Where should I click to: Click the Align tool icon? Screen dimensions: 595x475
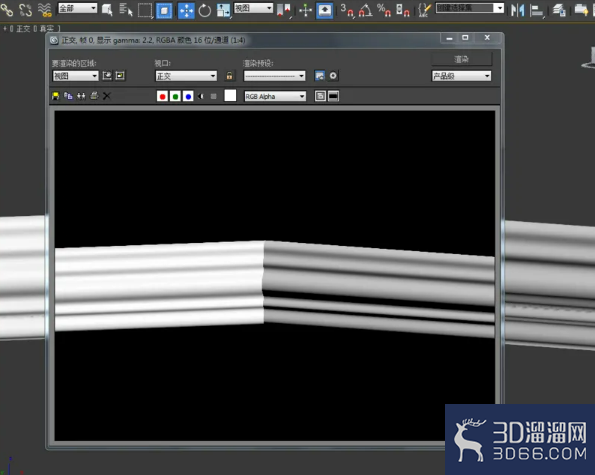click(x=537, y=10)
